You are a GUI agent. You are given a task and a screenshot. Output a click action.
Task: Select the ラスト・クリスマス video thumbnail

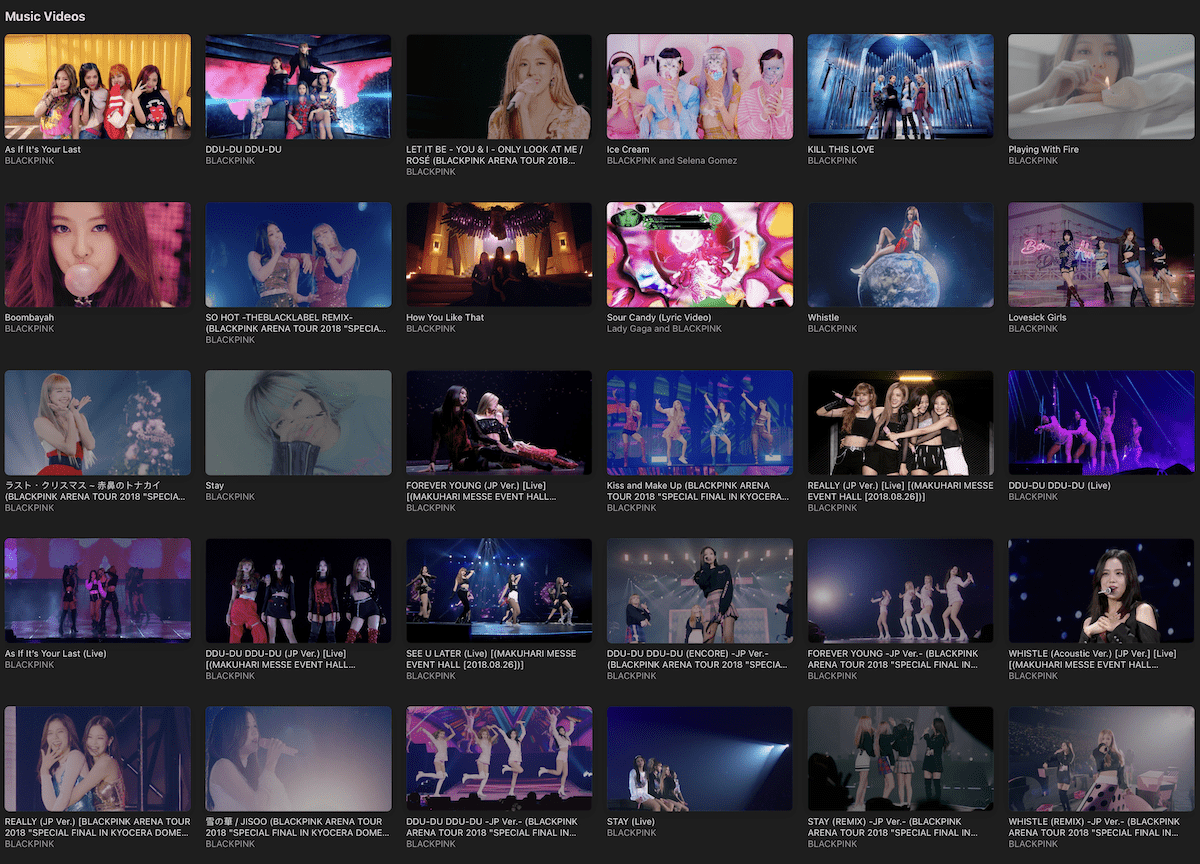[x=98, y=423]
